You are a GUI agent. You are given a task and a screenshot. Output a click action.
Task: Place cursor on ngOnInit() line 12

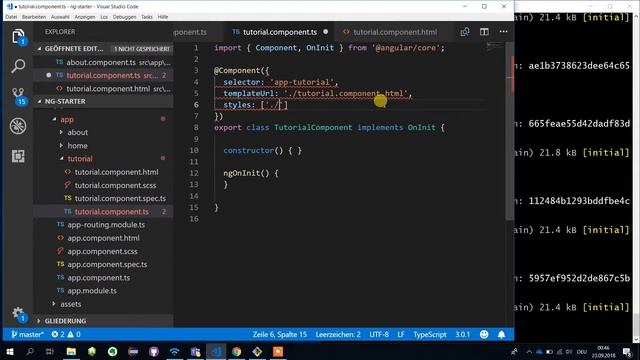point(251,173)
